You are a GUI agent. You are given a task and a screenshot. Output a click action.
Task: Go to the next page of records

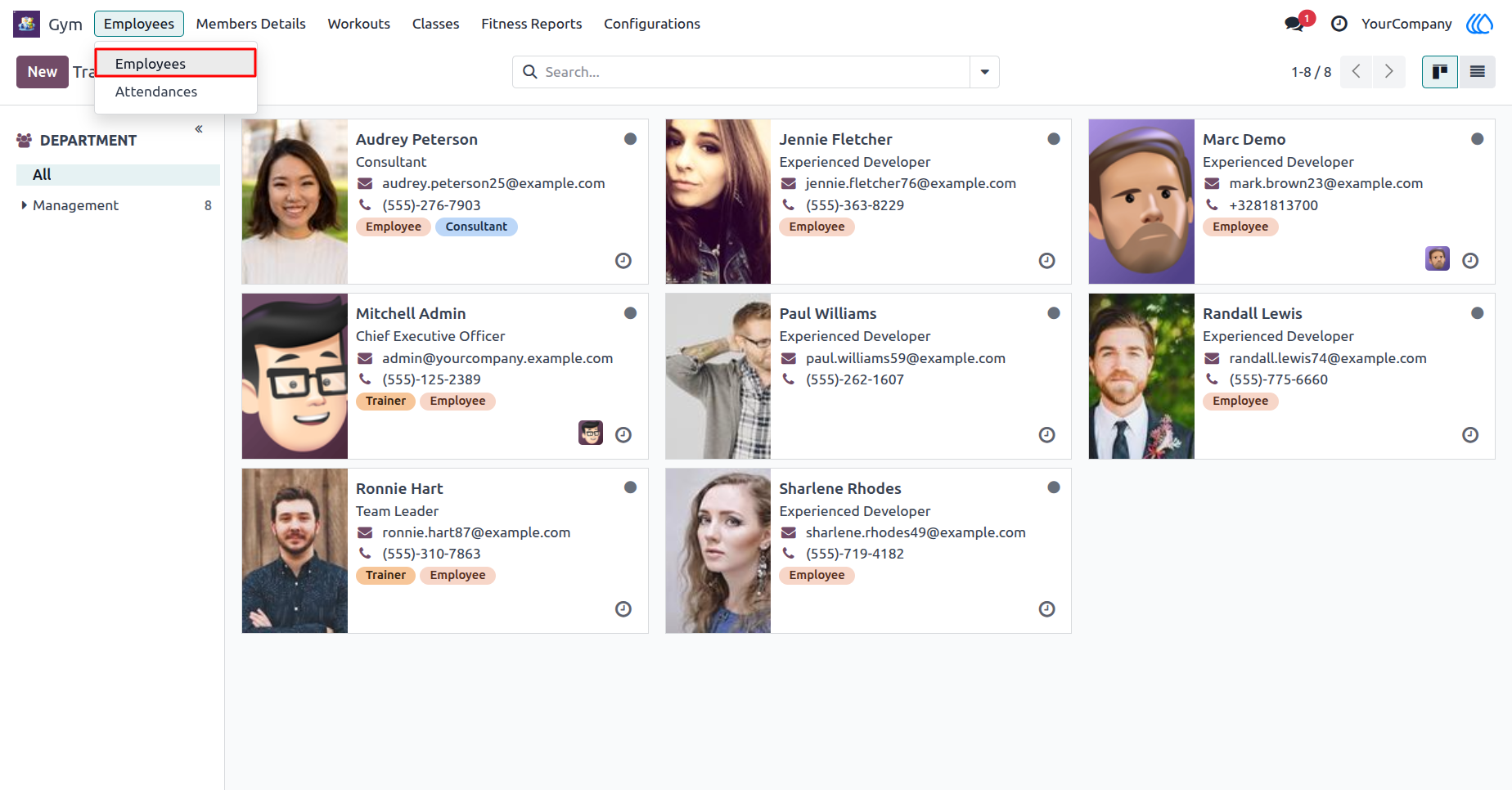[1389, 72]
